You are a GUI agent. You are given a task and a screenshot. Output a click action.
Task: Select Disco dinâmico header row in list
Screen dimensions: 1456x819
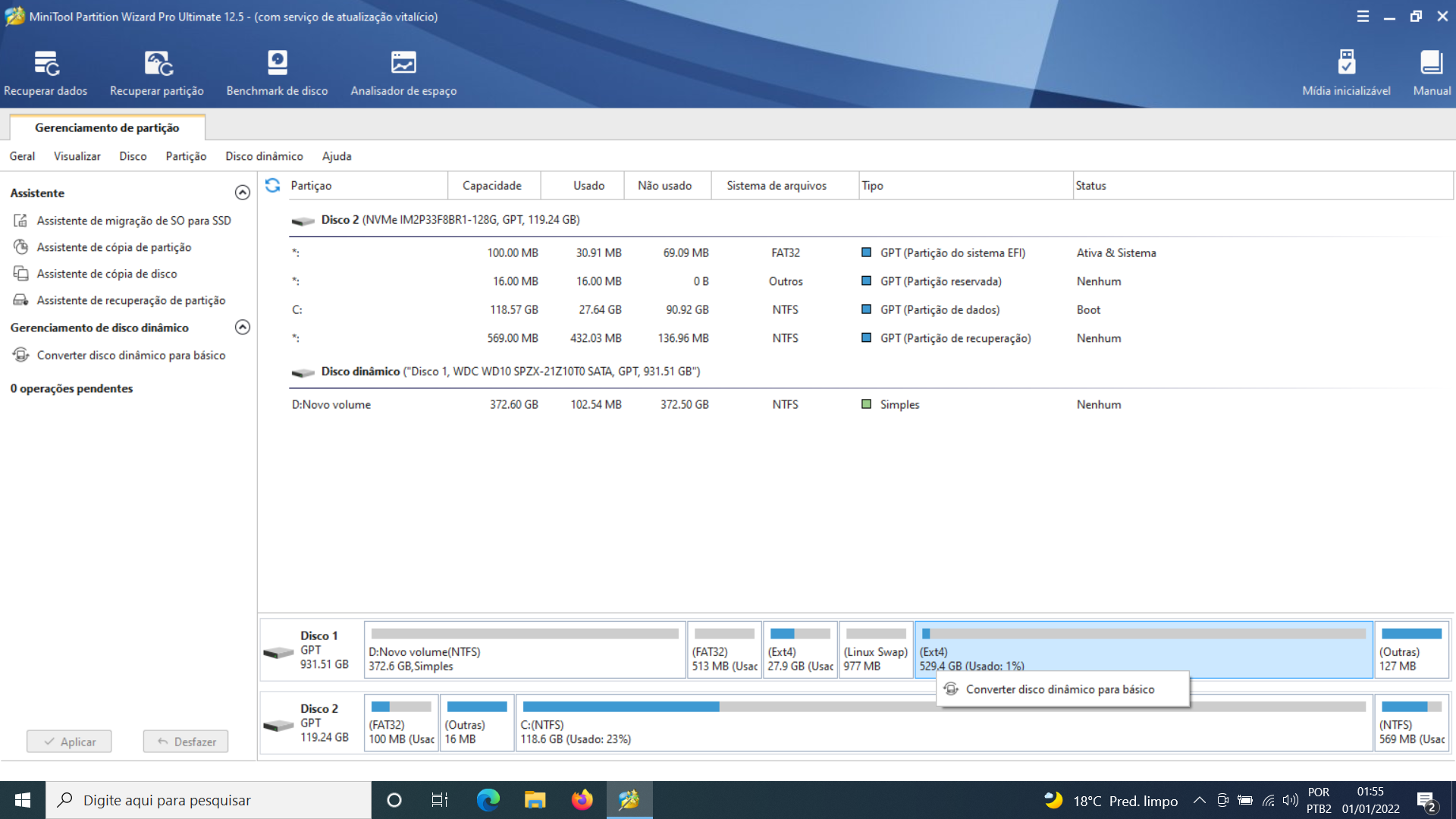(x=496, y=372)
